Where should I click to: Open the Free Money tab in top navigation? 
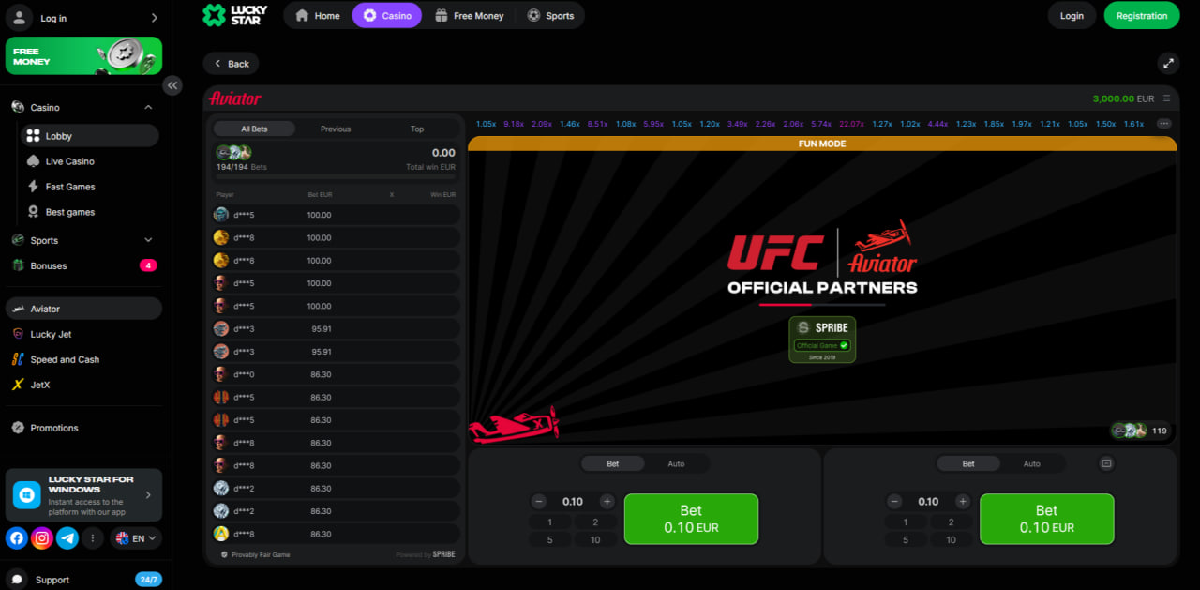pyautogui.click(x=469, y=16)
